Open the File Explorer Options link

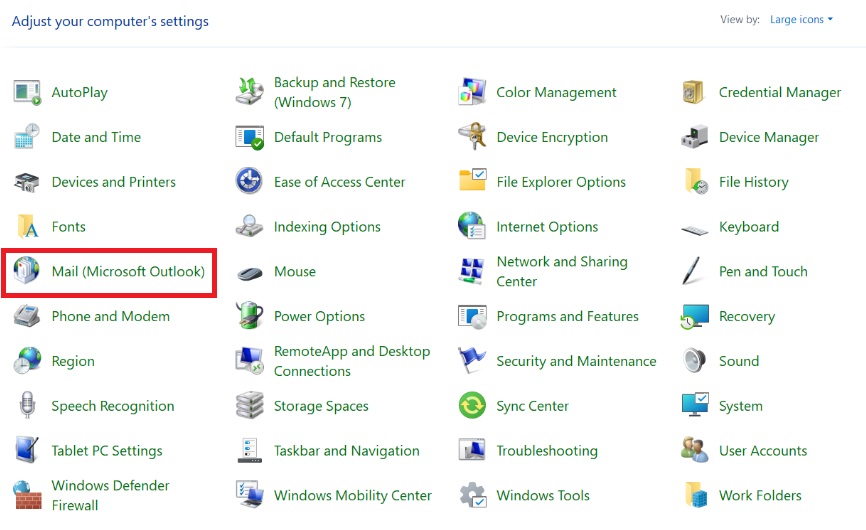(560, 183)
